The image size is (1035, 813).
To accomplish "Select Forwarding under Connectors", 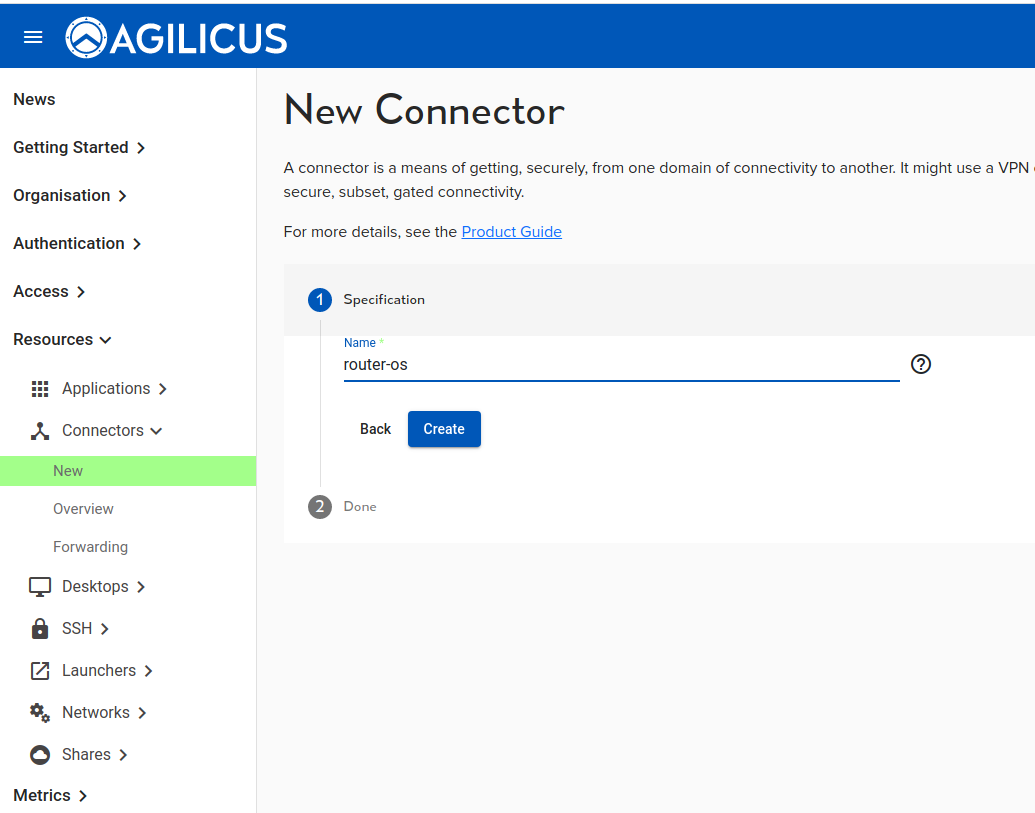I will 90,547.
